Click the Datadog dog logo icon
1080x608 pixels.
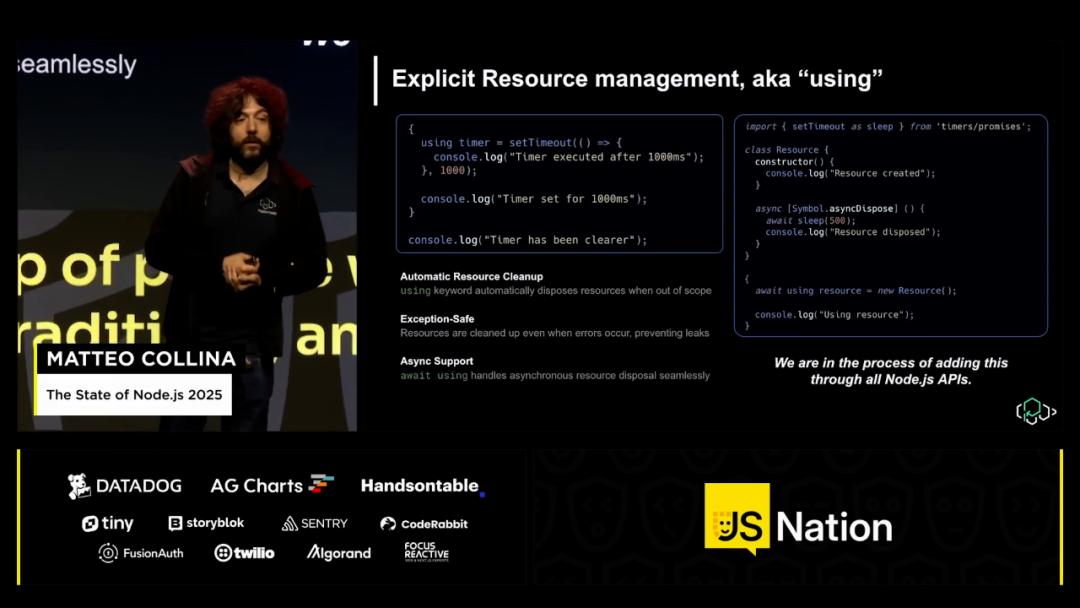pos(80,486)
